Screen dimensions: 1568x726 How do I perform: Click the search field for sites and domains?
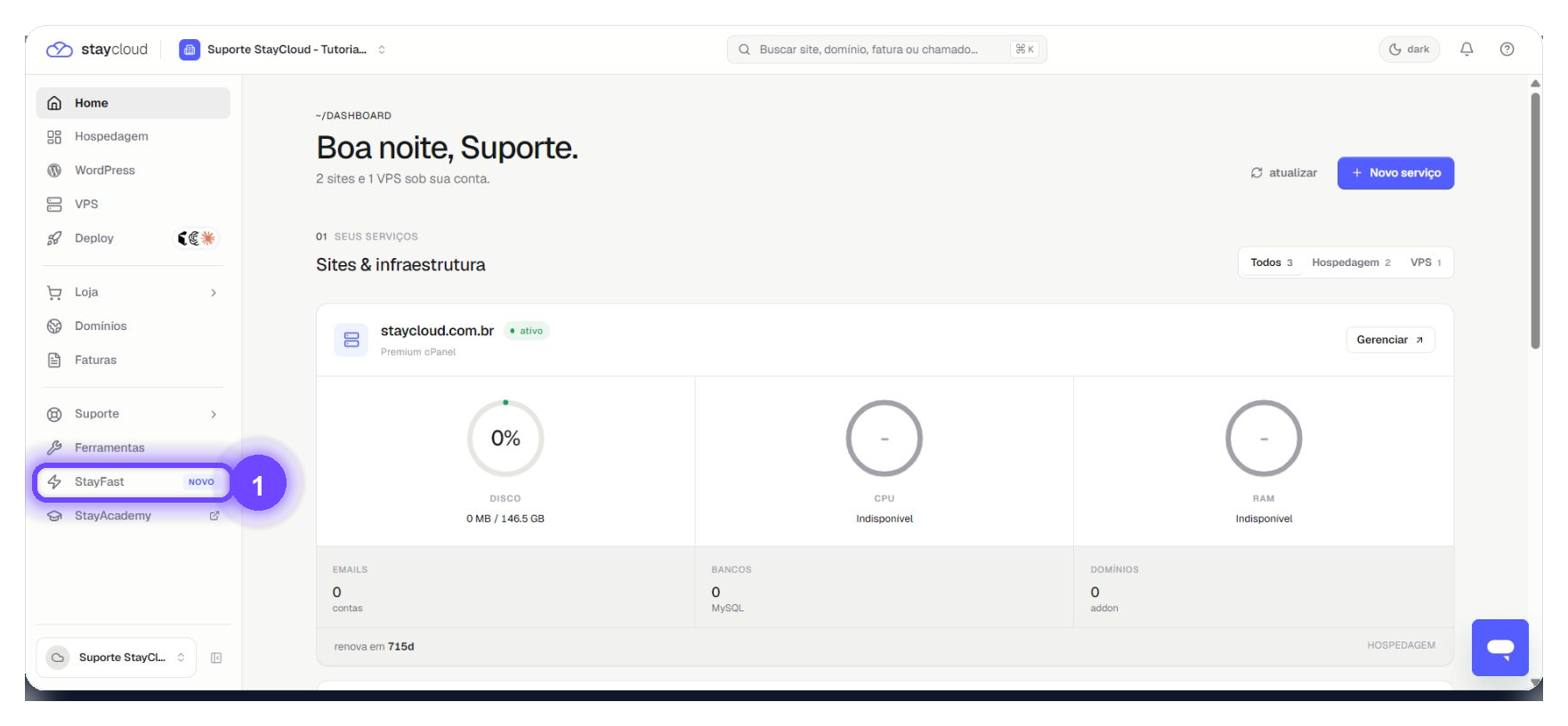[886, 50]
